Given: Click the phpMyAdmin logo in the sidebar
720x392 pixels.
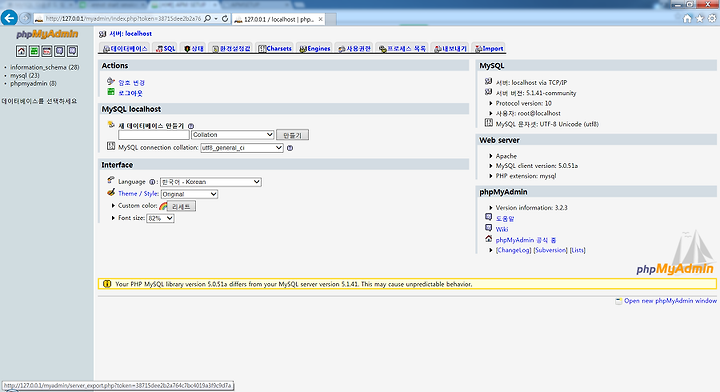Looking at the screenshot, I should point(47,34).
